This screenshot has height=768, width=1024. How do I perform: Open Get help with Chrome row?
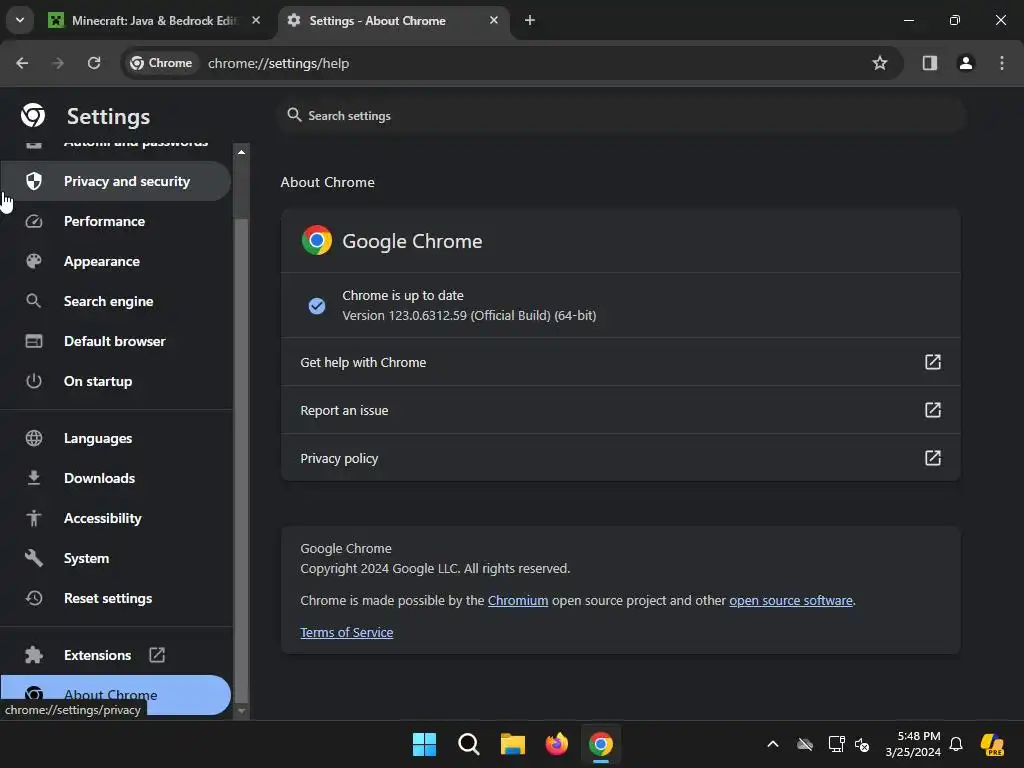(x=620, y=362)
